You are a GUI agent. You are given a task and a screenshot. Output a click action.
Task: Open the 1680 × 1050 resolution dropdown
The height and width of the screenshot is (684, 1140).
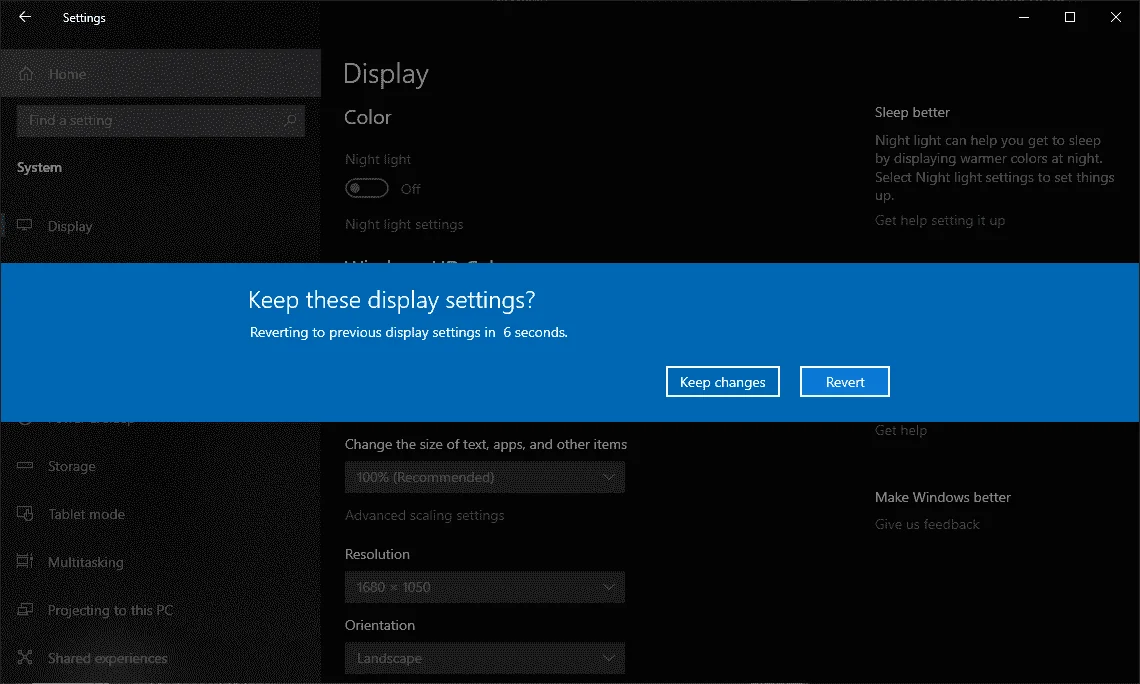pyautogui.click(x=484, y=587)
